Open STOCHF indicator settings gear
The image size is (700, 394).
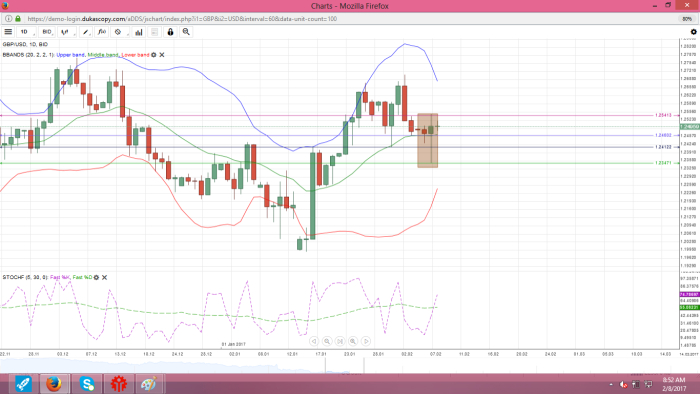click(96, 278)
